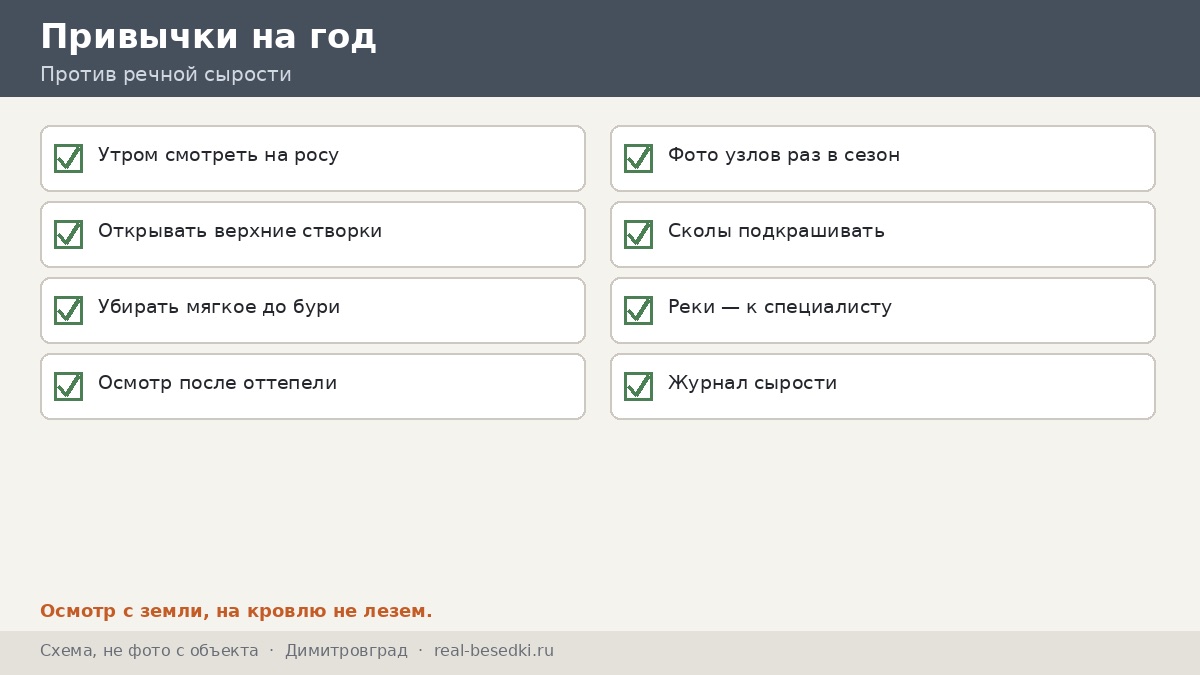Click the heading «Привычки на год»

coord(208,37)
